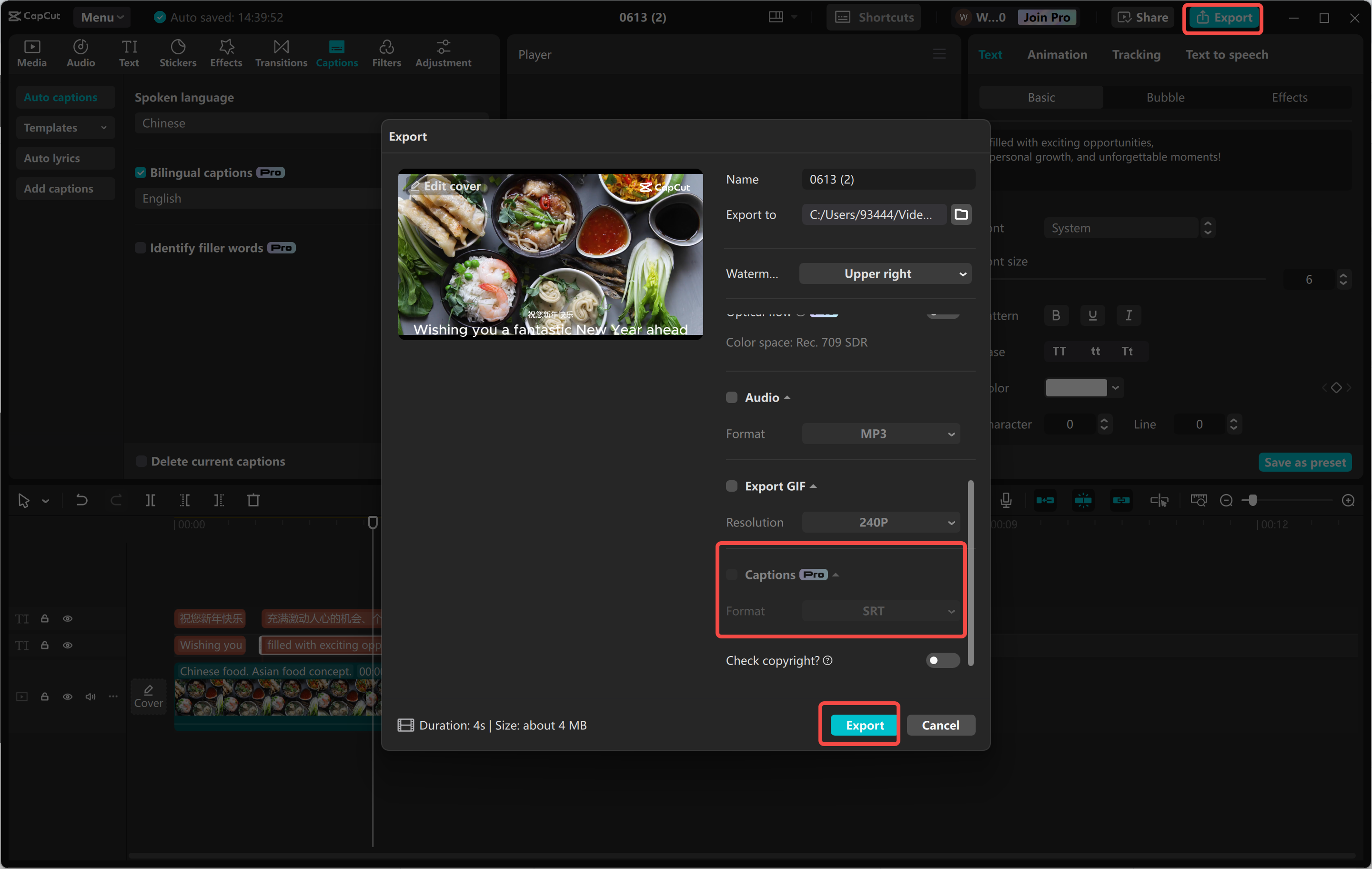Viewport: 1372px width, 869px height.
Task: Open the GIF Resolution 240P dropdown
Action: coord(881,522)
